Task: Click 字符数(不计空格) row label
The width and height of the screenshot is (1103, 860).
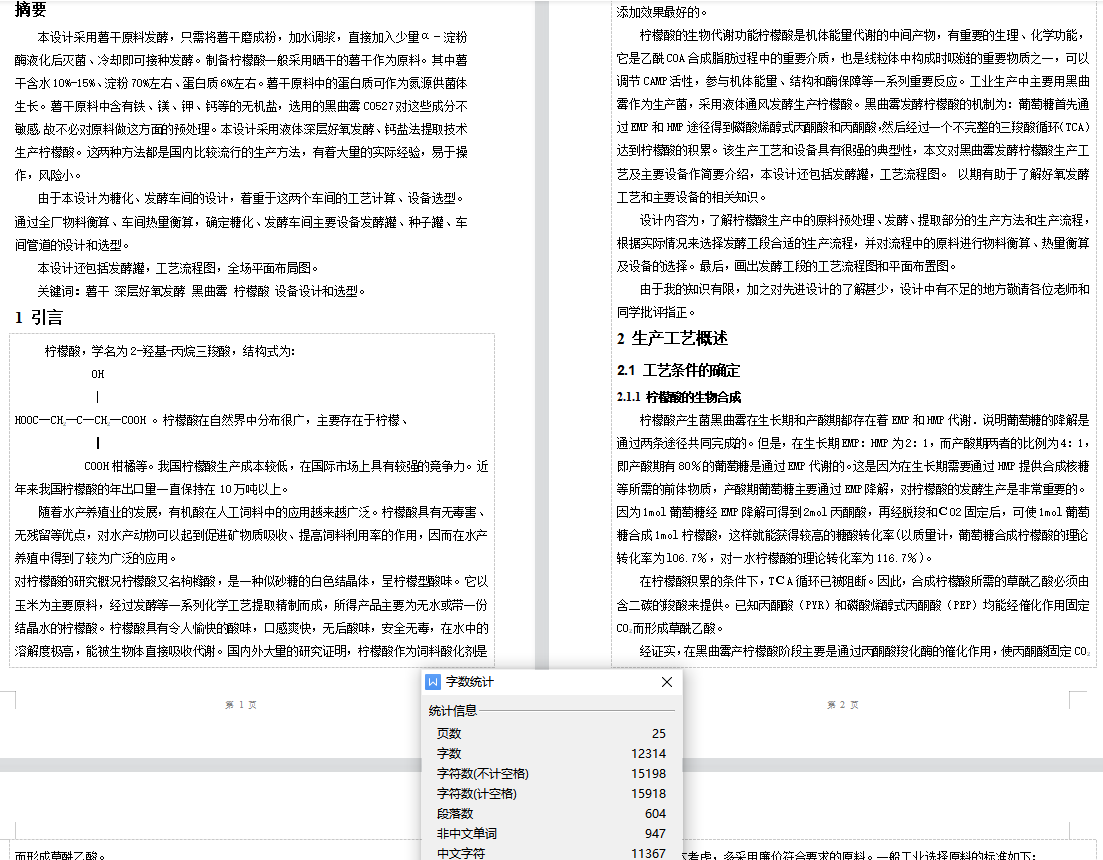Action: click(x=482, y=773)
